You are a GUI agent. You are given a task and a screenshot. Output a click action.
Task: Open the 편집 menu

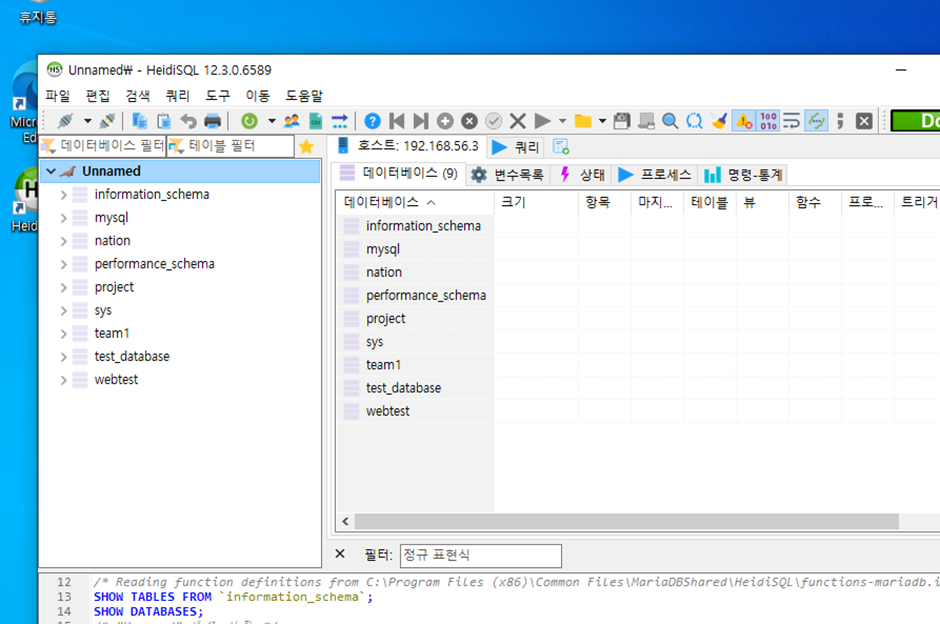98,96
